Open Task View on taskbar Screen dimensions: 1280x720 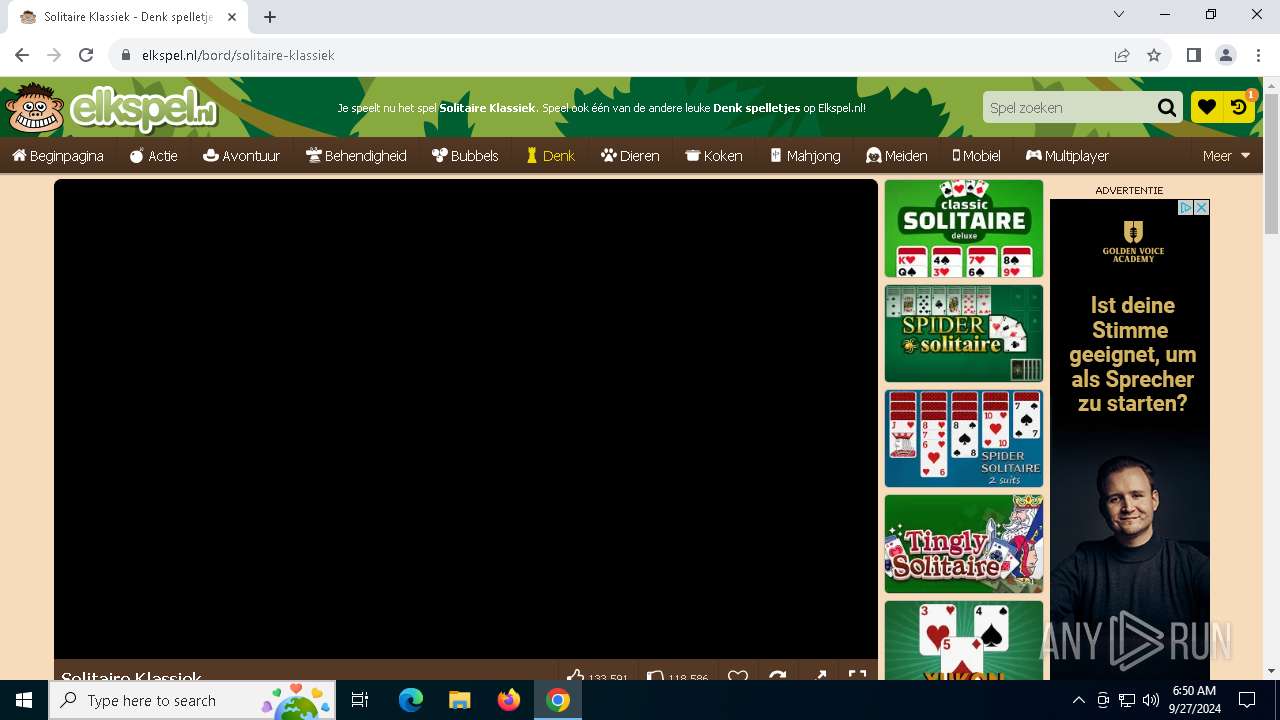click(360, 700)
